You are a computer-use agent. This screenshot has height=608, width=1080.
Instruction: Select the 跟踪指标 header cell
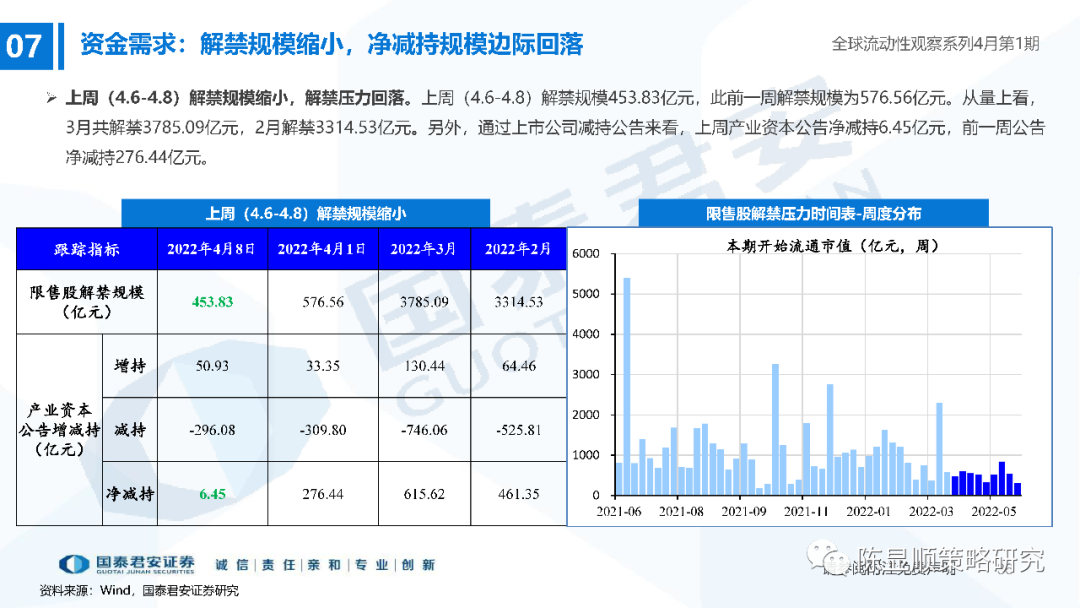pos(87,249)
